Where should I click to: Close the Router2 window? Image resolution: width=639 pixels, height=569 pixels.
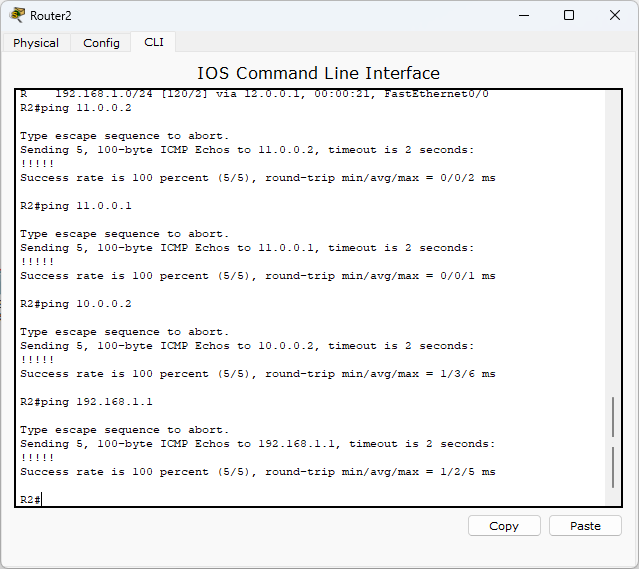pos(615,15)
